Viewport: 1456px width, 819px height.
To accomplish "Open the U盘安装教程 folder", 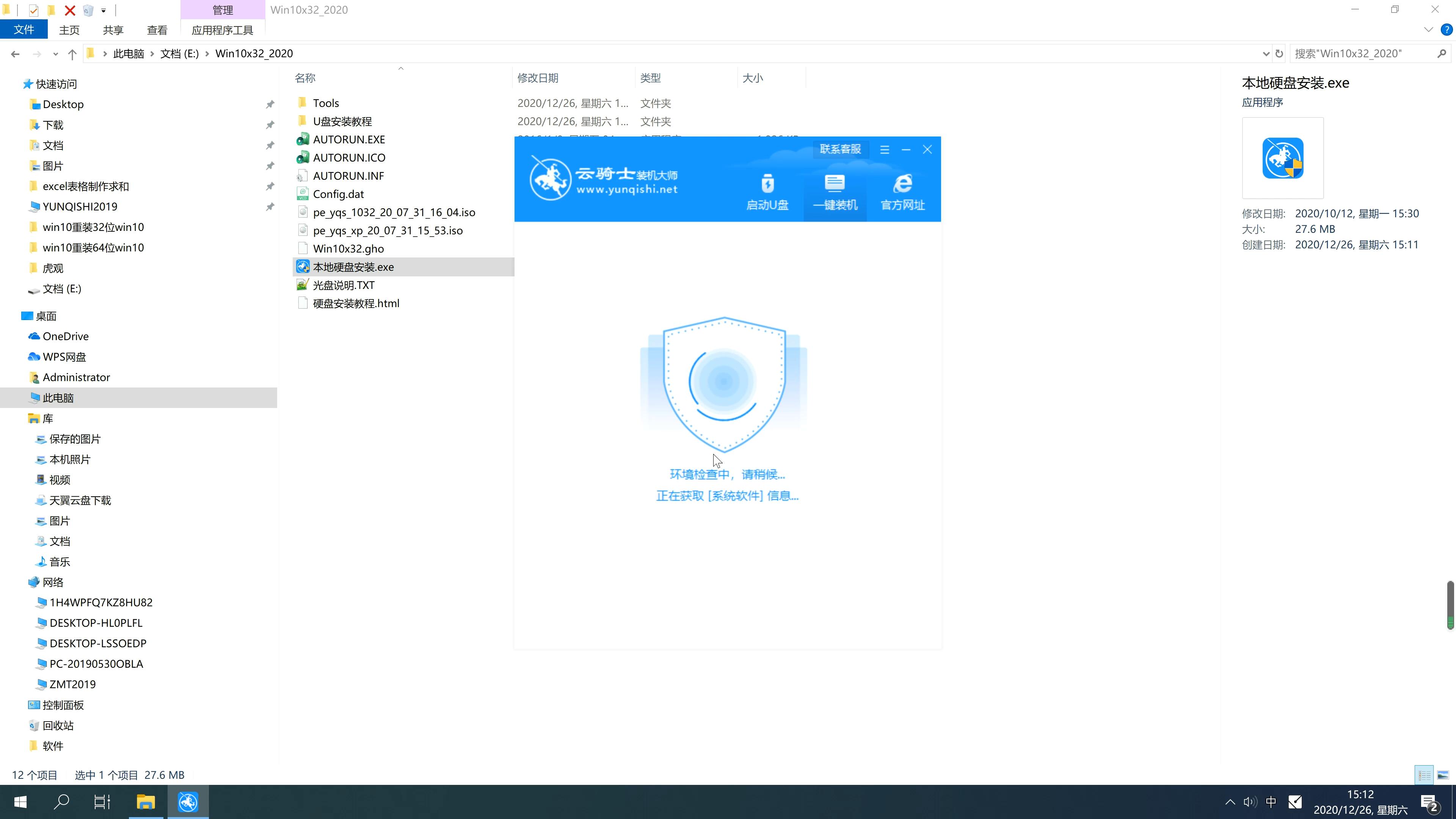I will pyautogui.click(x=343, y=121).
